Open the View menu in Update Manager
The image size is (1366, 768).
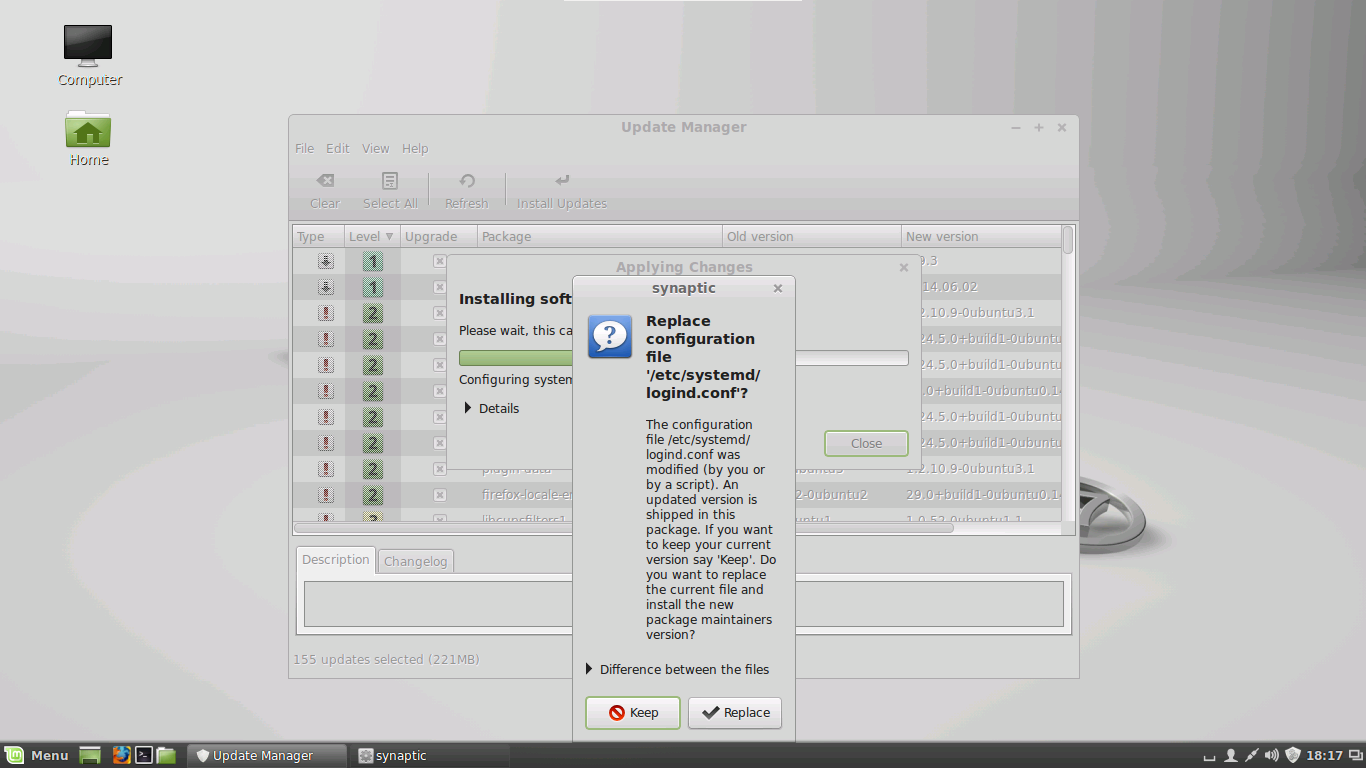[376, 148]
